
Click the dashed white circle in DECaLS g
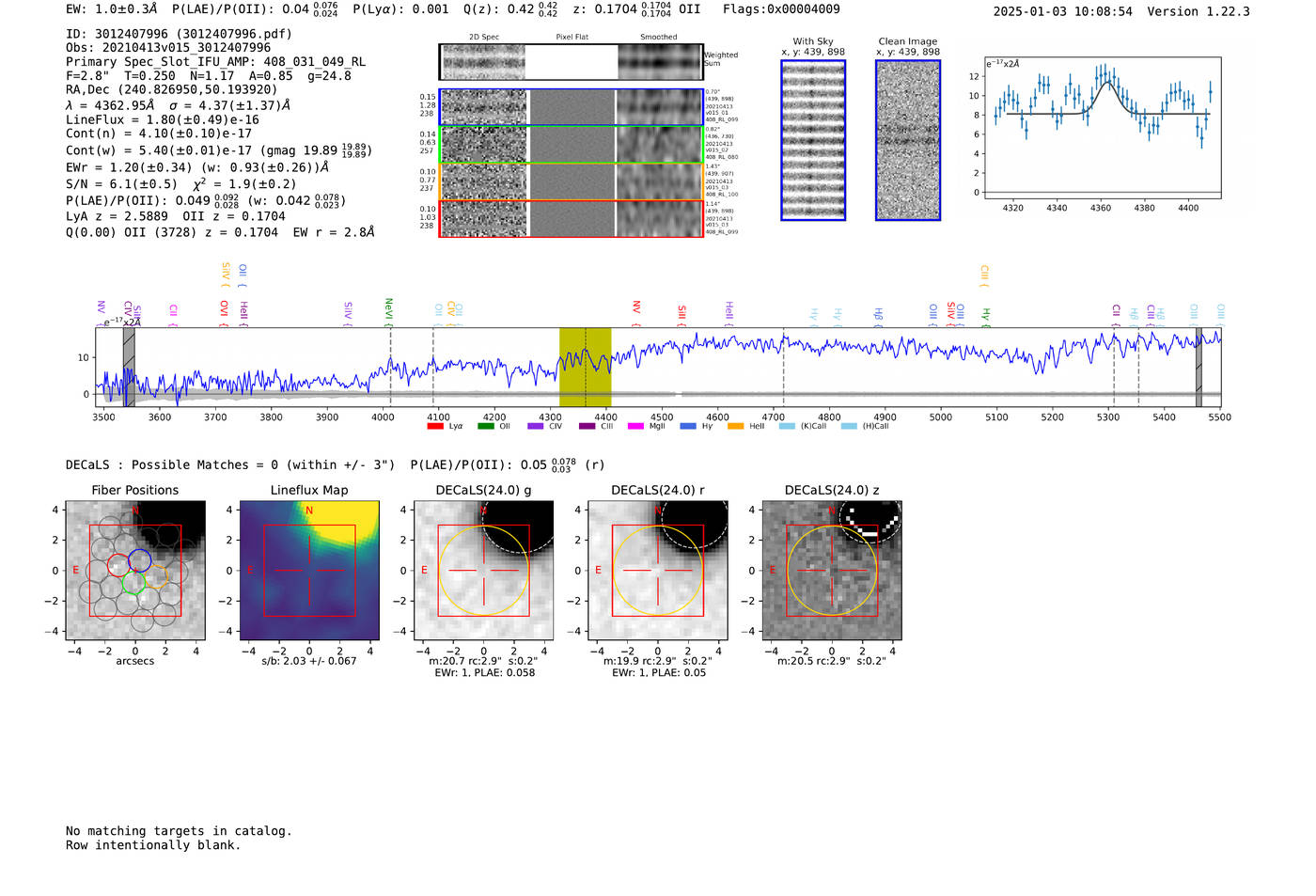pyautogui.click(x=517, y=527)
